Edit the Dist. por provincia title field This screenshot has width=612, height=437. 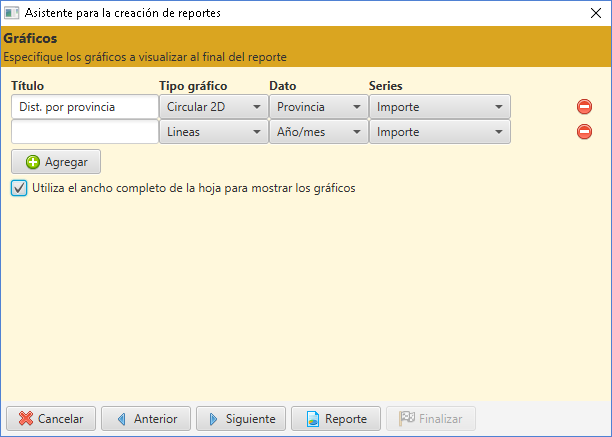click(x=85, y=107)
